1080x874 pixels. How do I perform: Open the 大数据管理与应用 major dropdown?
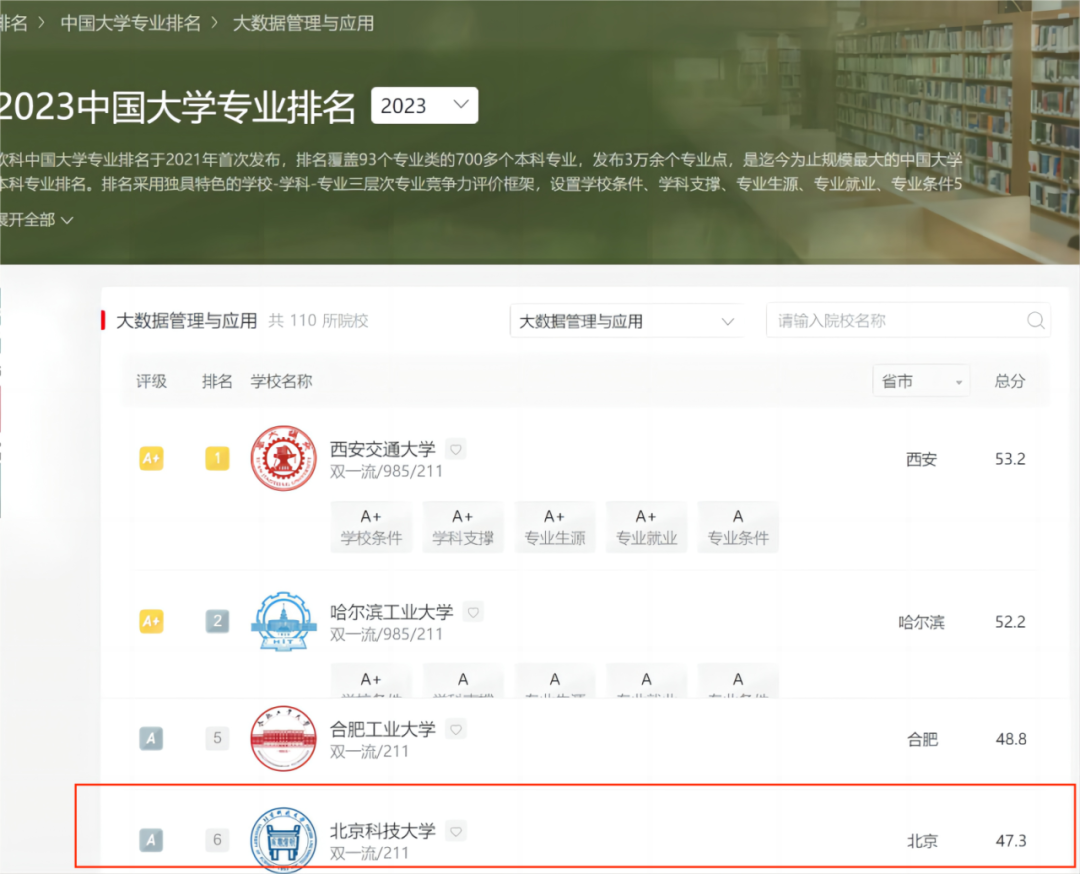[x=626, y=321]
